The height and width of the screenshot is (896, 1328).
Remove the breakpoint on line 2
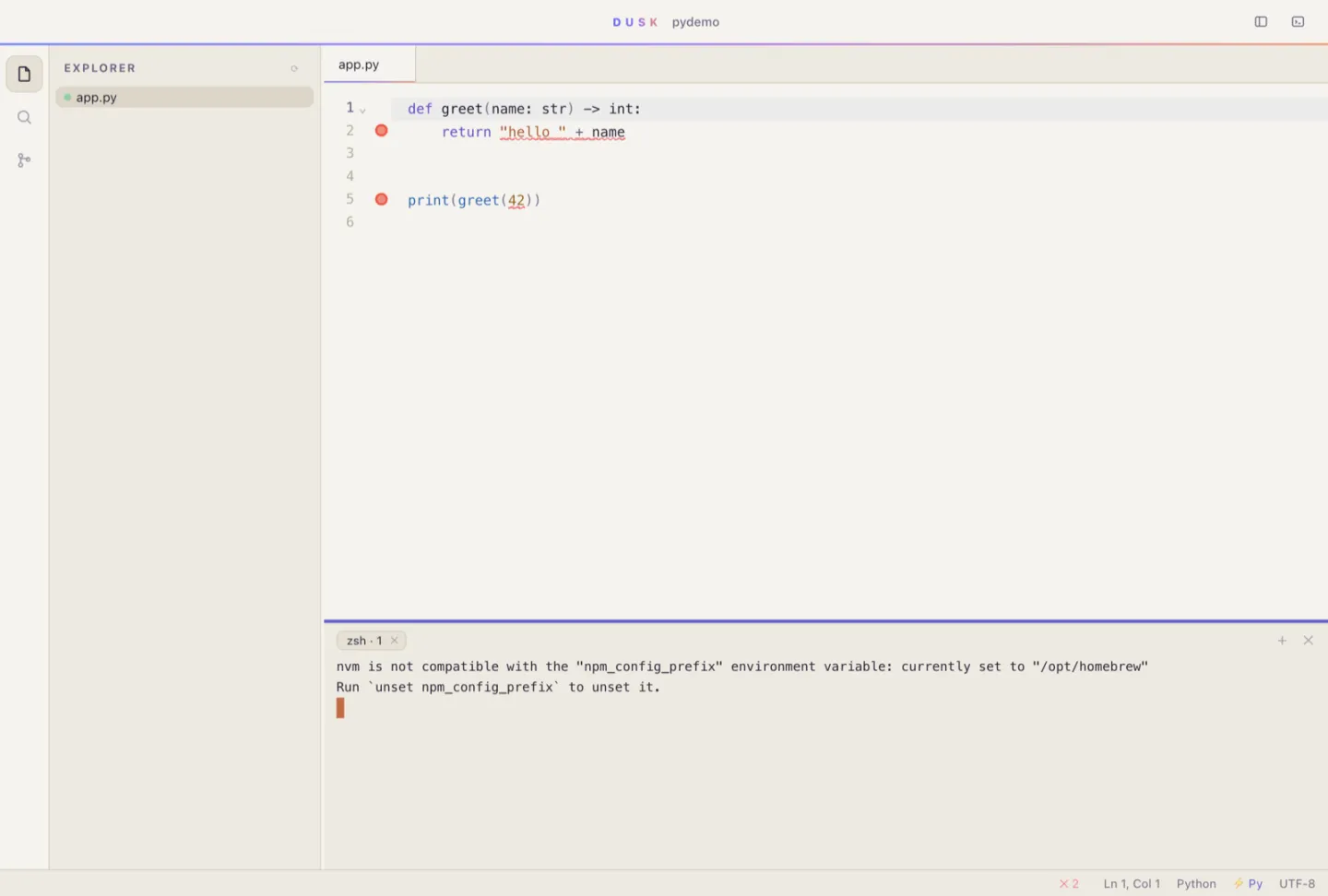click(381, 131)
